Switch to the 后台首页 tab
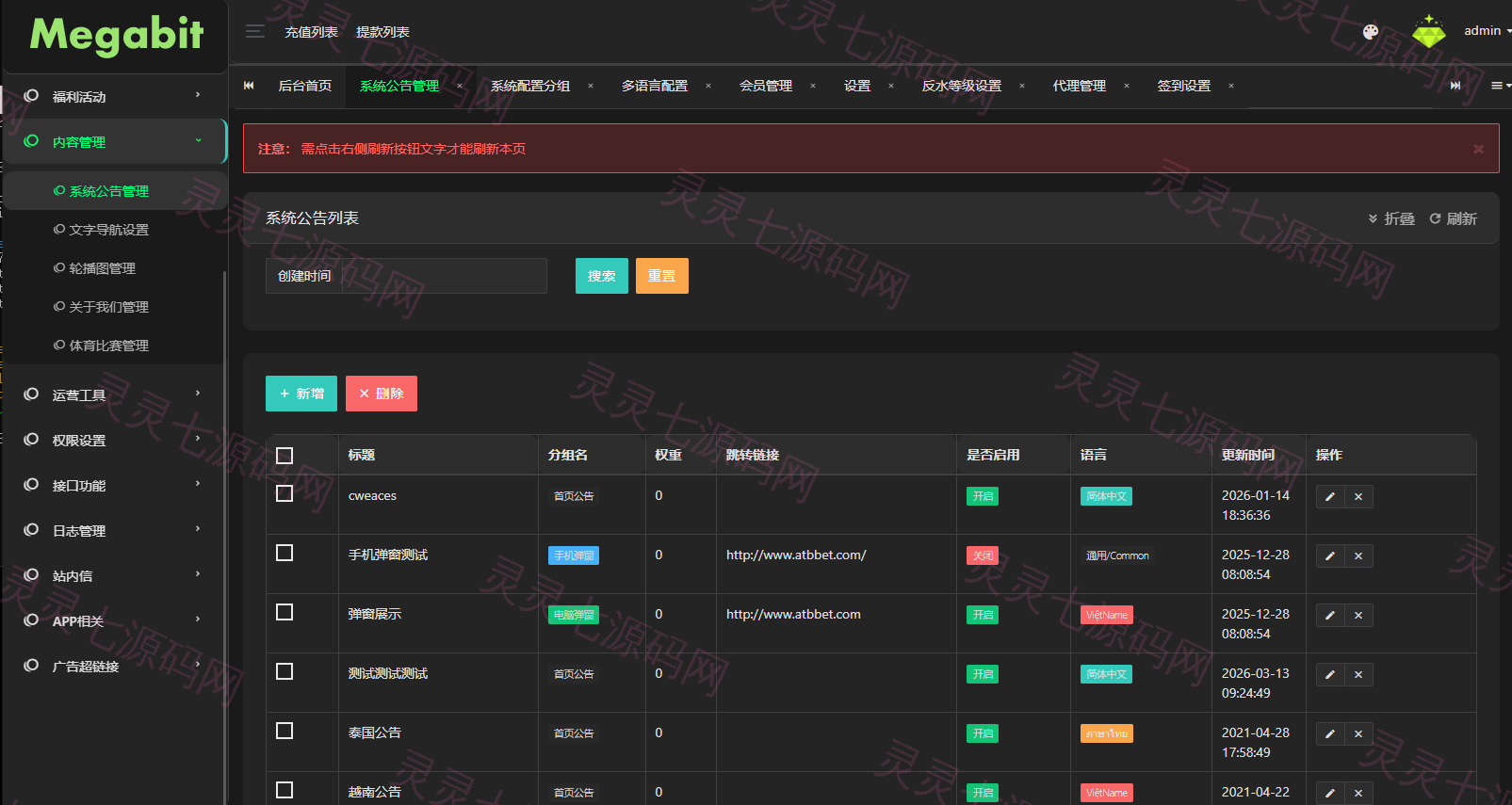1512x805 pixels. coord(305,86)
